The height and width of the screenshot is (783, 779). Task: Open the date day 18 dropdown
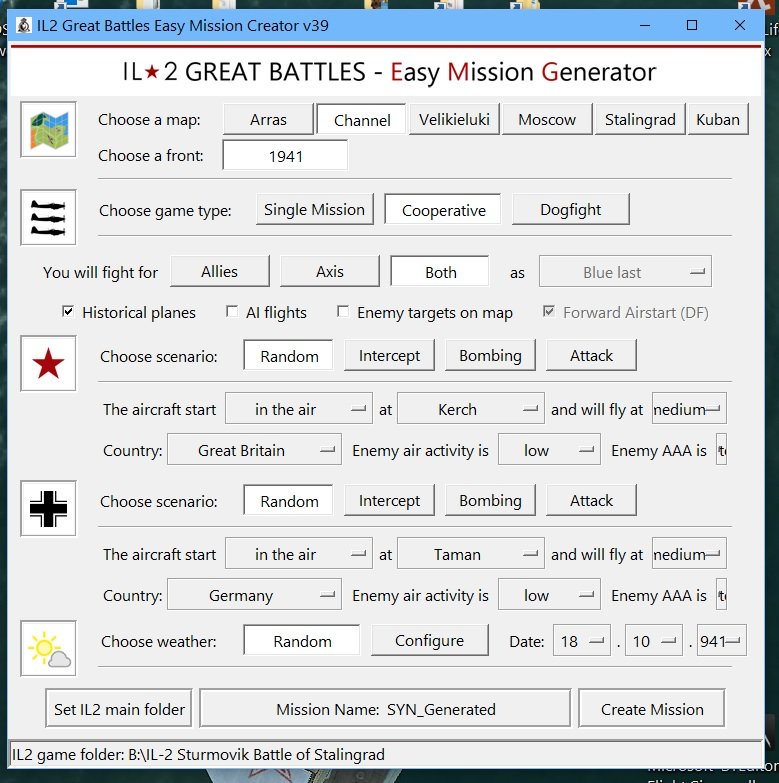click(x=582, y=640)
